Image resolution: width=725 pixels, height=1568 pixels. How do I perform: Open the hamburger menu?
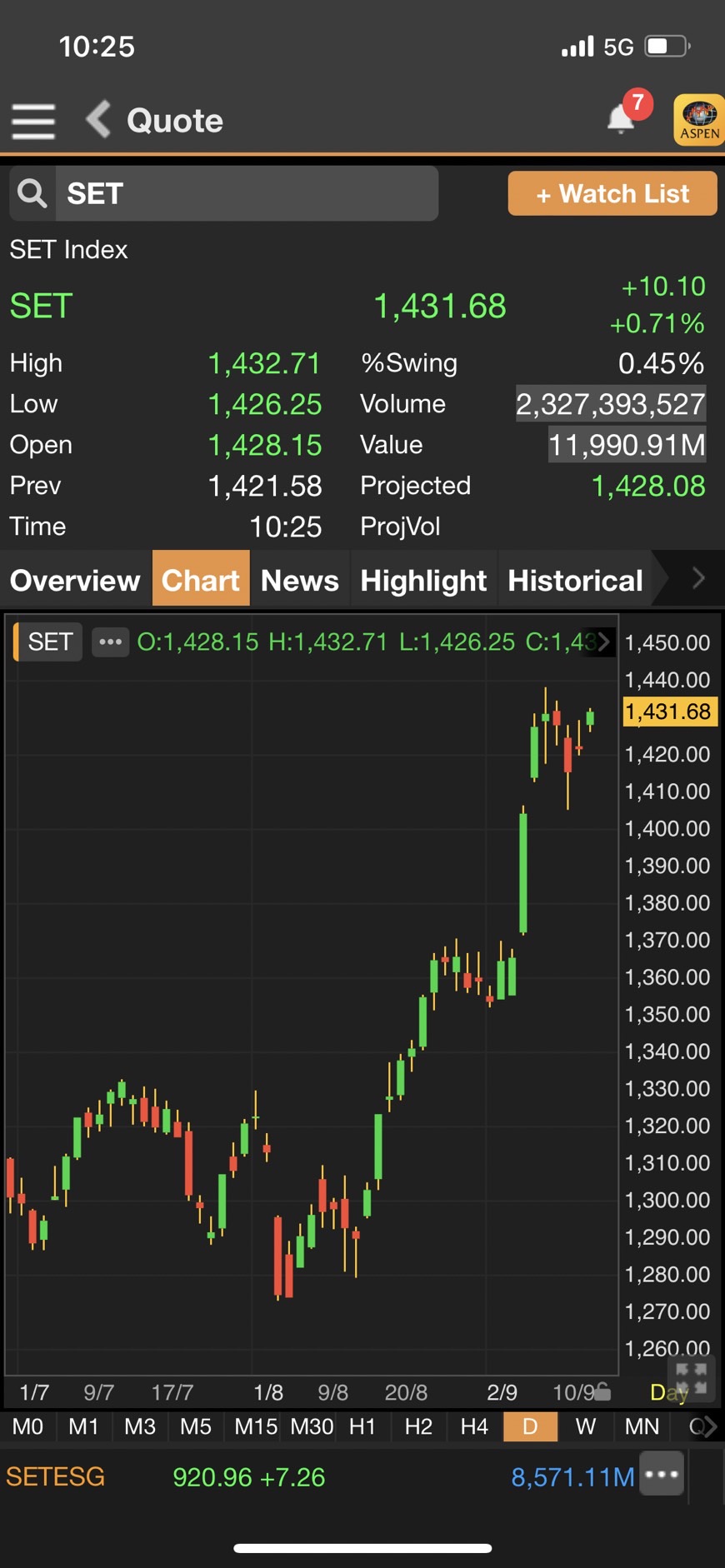click(x=33, y=122)
